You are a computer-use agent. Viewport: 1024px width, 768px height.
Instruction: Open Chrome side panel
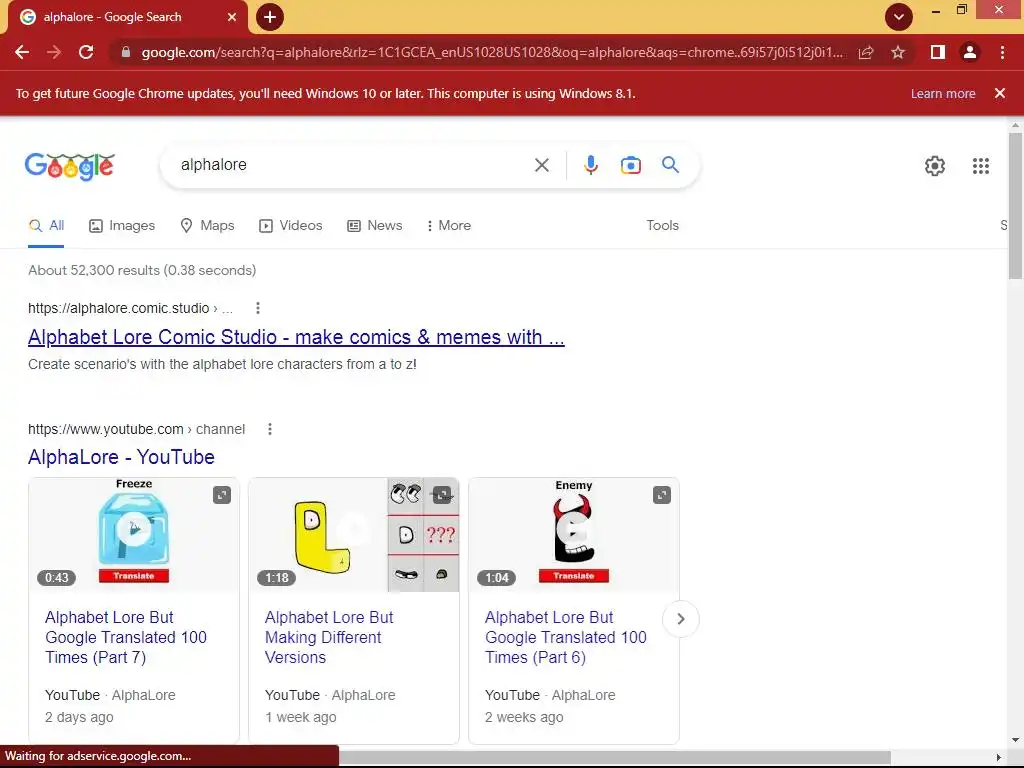938,52
